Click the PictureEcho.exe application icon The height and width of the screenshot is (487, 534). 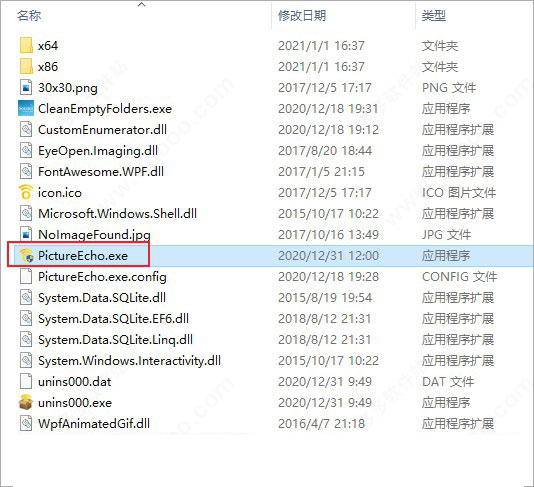[26, 255]
